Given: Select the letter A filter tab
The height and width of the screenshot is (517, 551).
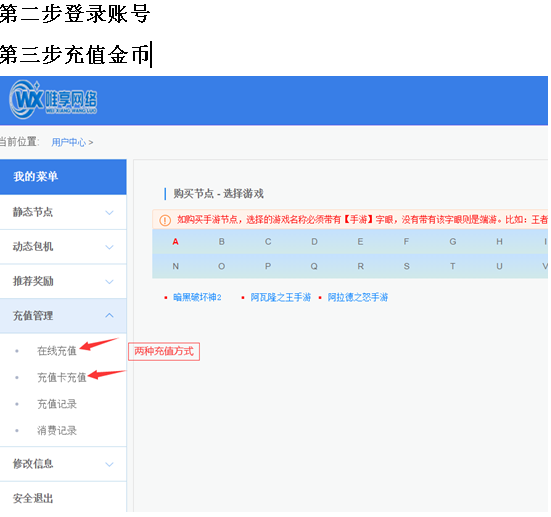Looking at the screenshot, I should click(175, 242).
